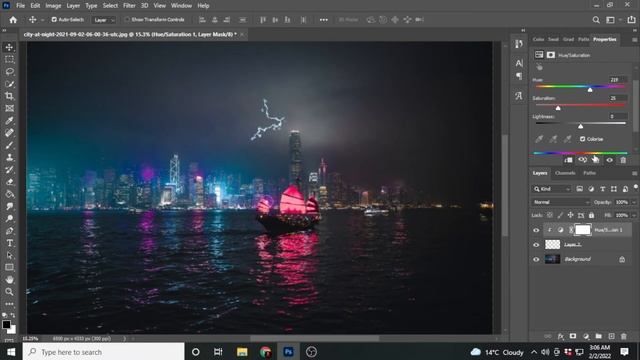The image size is (640, 360).
Task: Open the Window menu
Action: click(181, 6)
